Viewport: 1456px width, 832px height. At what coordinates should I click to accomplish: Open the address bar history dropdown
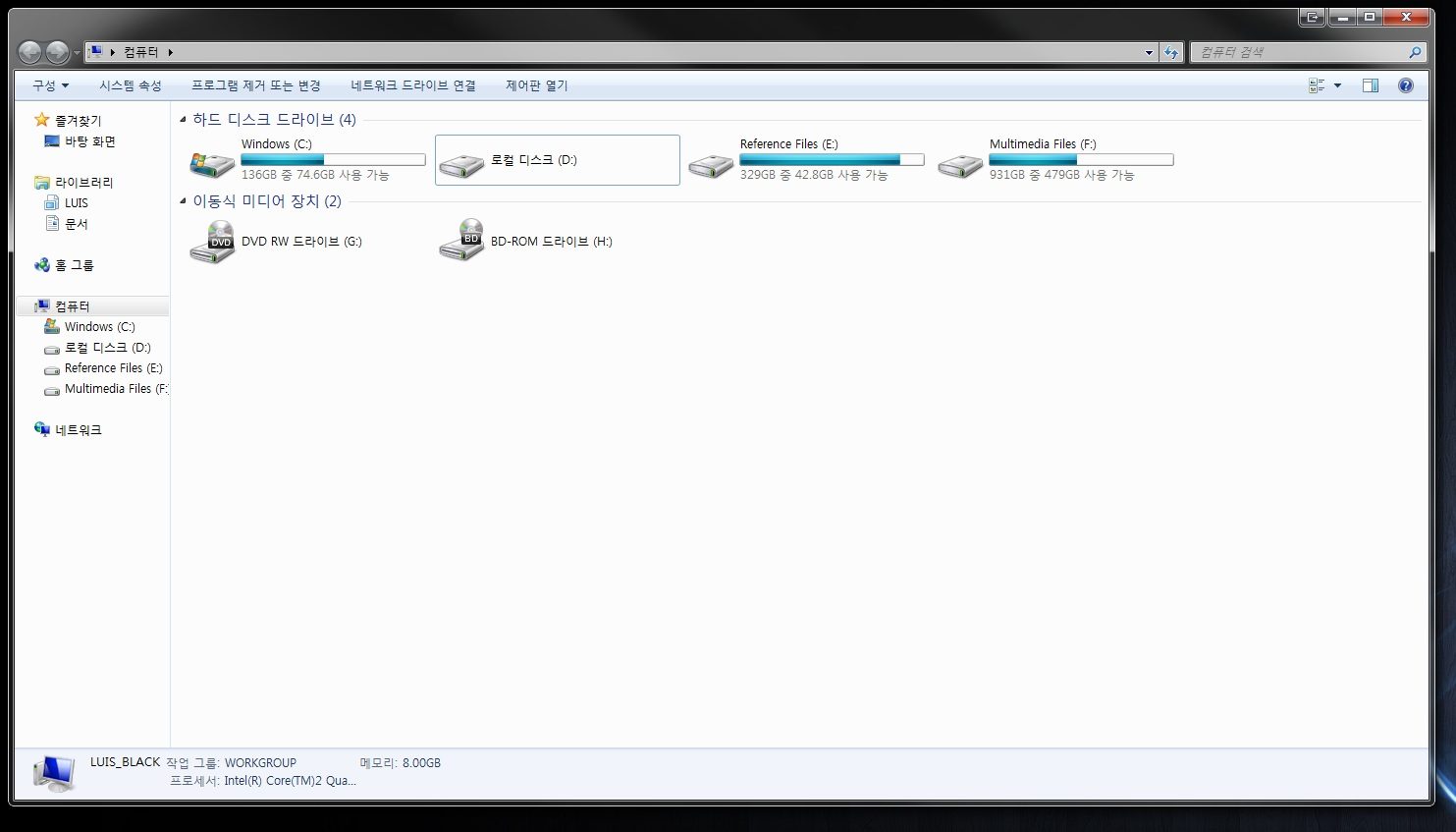tap(1149, 53)
